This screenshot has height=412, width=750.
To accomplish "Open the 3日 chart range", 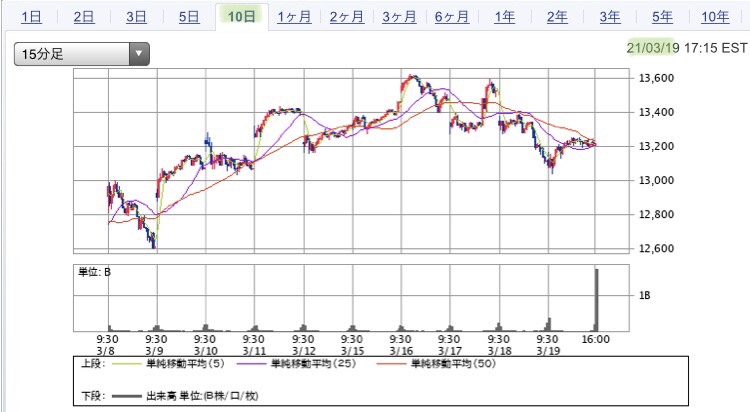I will click(x=137, y=17).
